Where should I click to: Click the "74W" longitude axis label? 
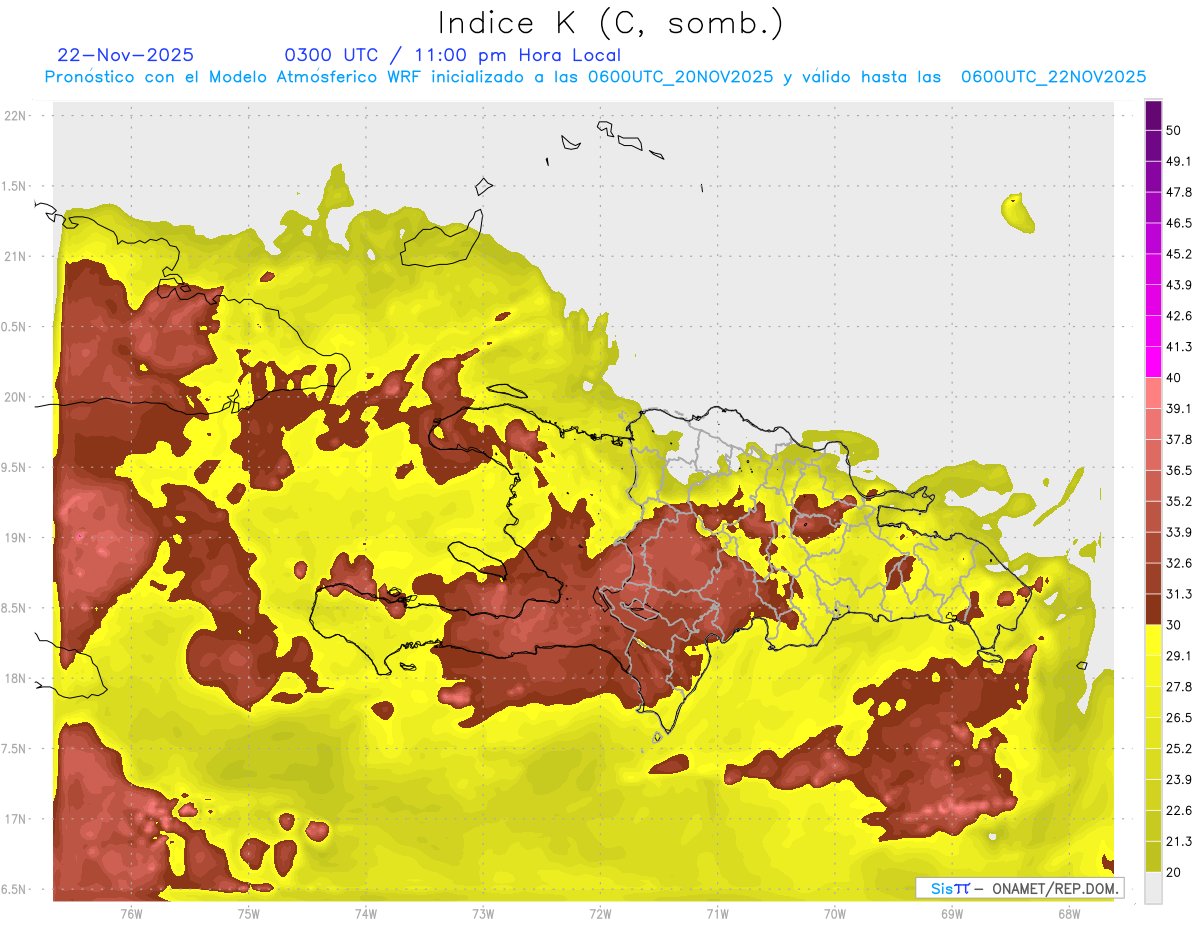coord(366,914)
